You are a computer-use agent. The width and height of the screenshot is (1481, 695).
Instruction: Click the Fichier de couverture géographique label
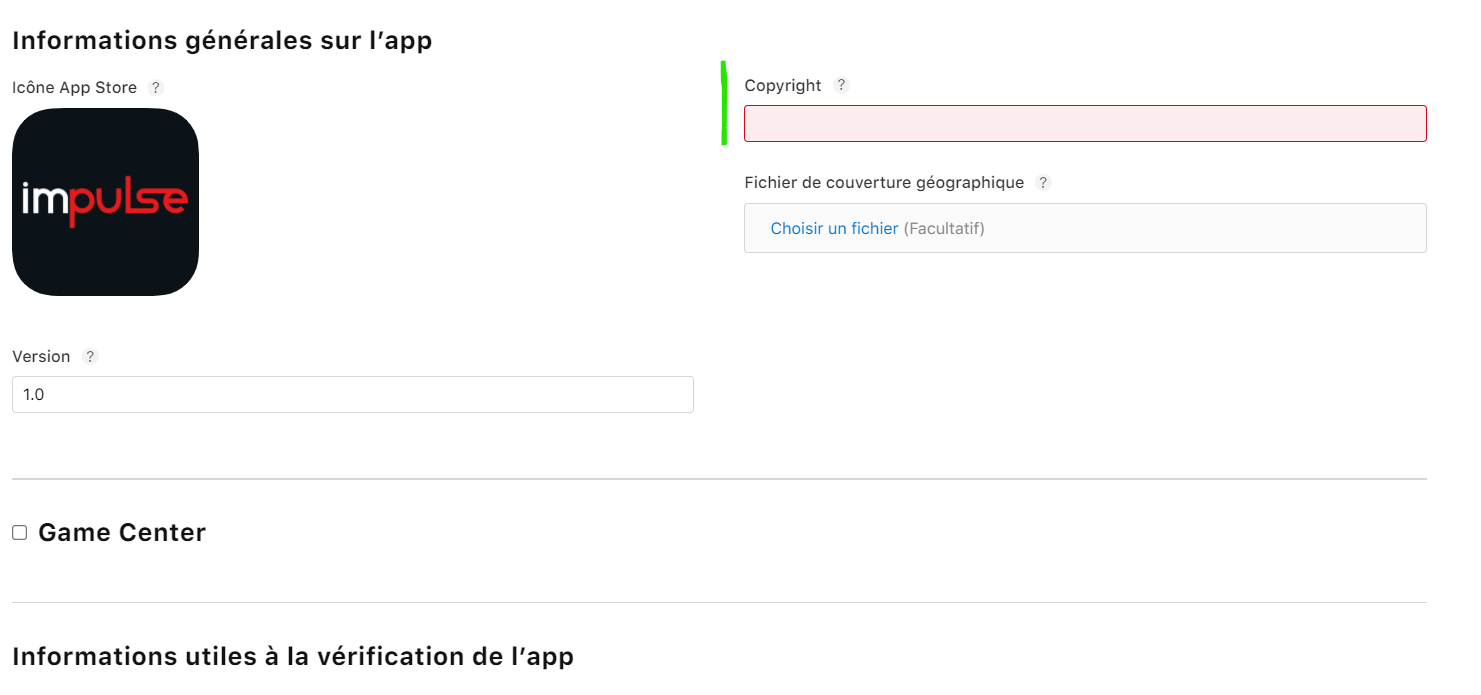(x=884, y=183)
